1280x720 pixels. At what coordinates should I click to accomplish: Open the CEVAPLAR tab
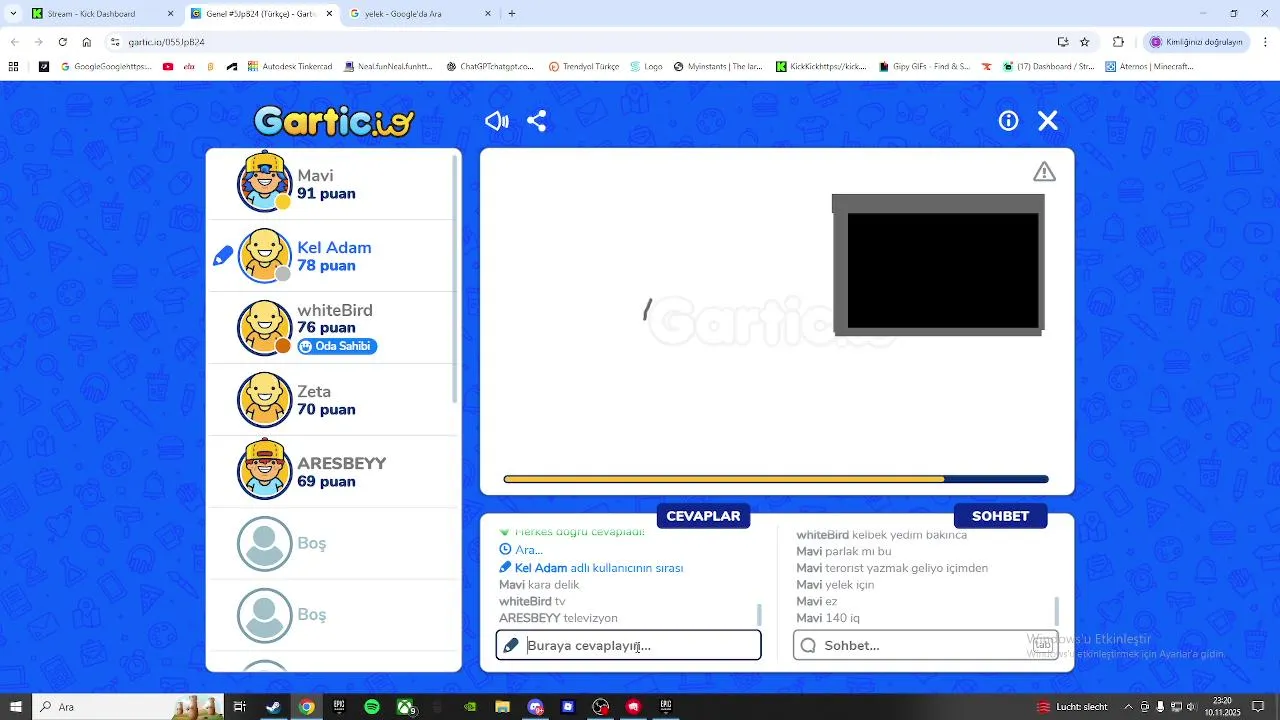tap(703, 516)
